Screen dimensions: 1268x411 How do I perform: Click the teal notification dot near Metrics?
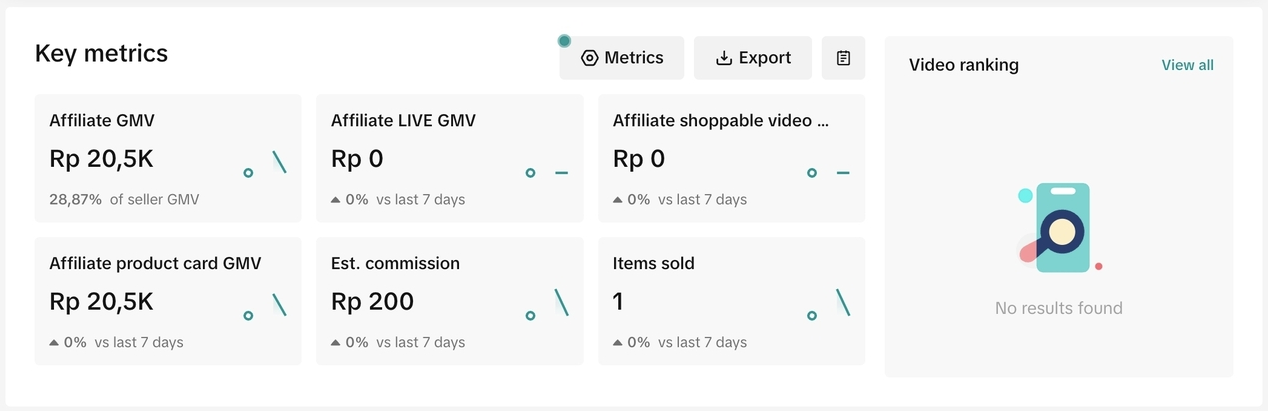coord(564,41)
